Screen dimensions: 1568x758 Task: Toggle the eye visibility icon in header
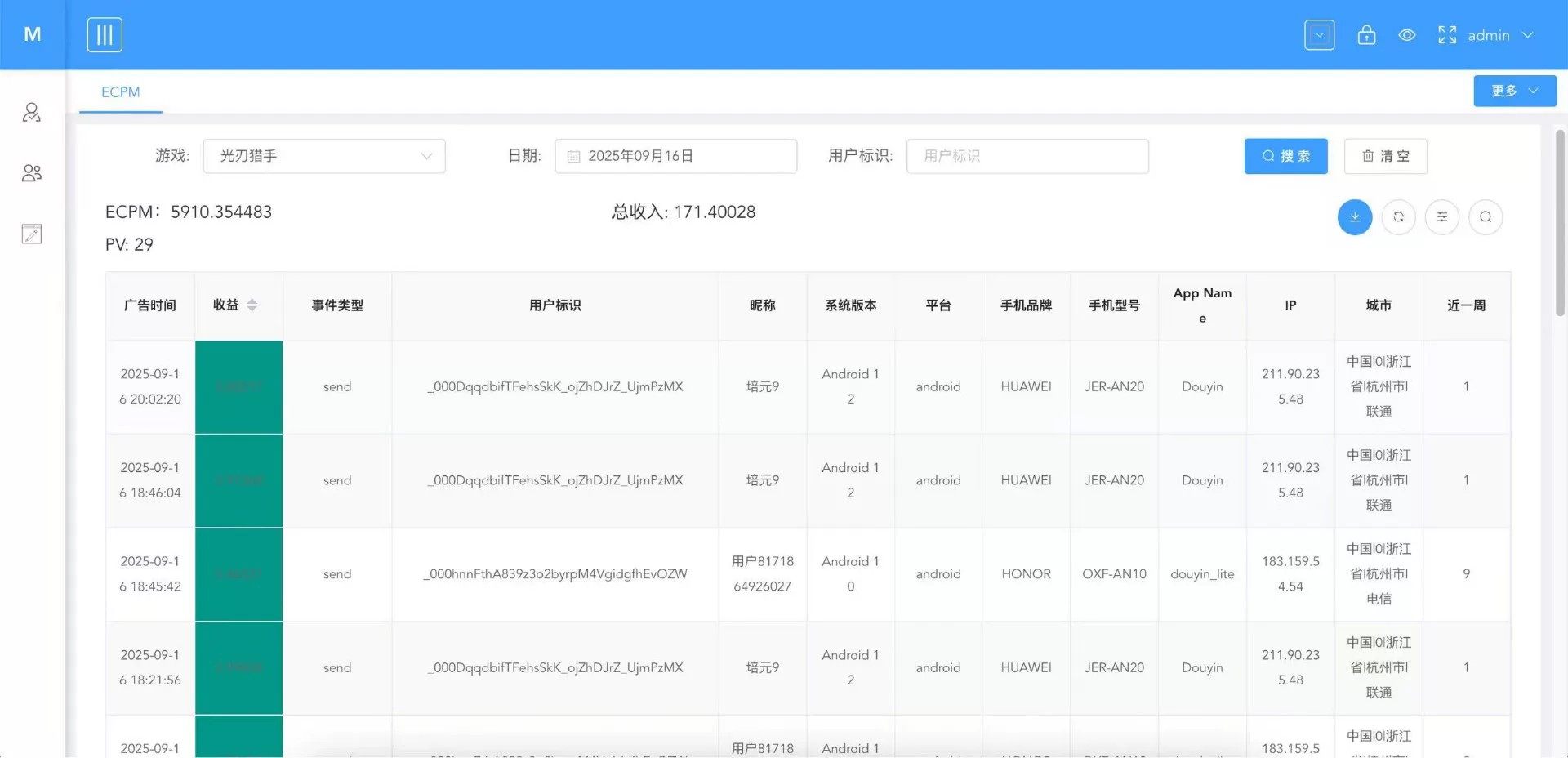coord(1406,35)
